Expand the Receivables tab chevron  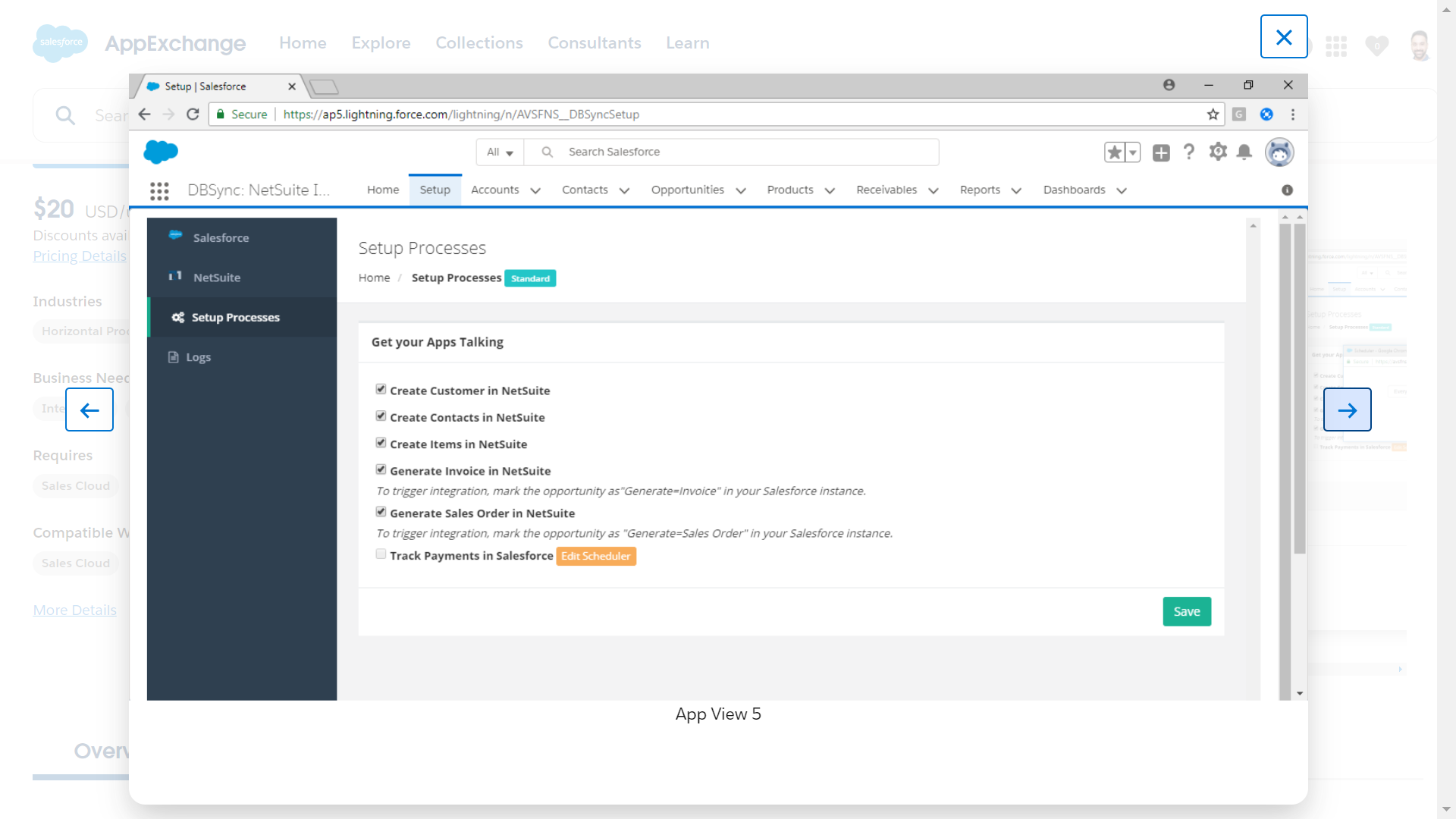click(x=934, y=191)
